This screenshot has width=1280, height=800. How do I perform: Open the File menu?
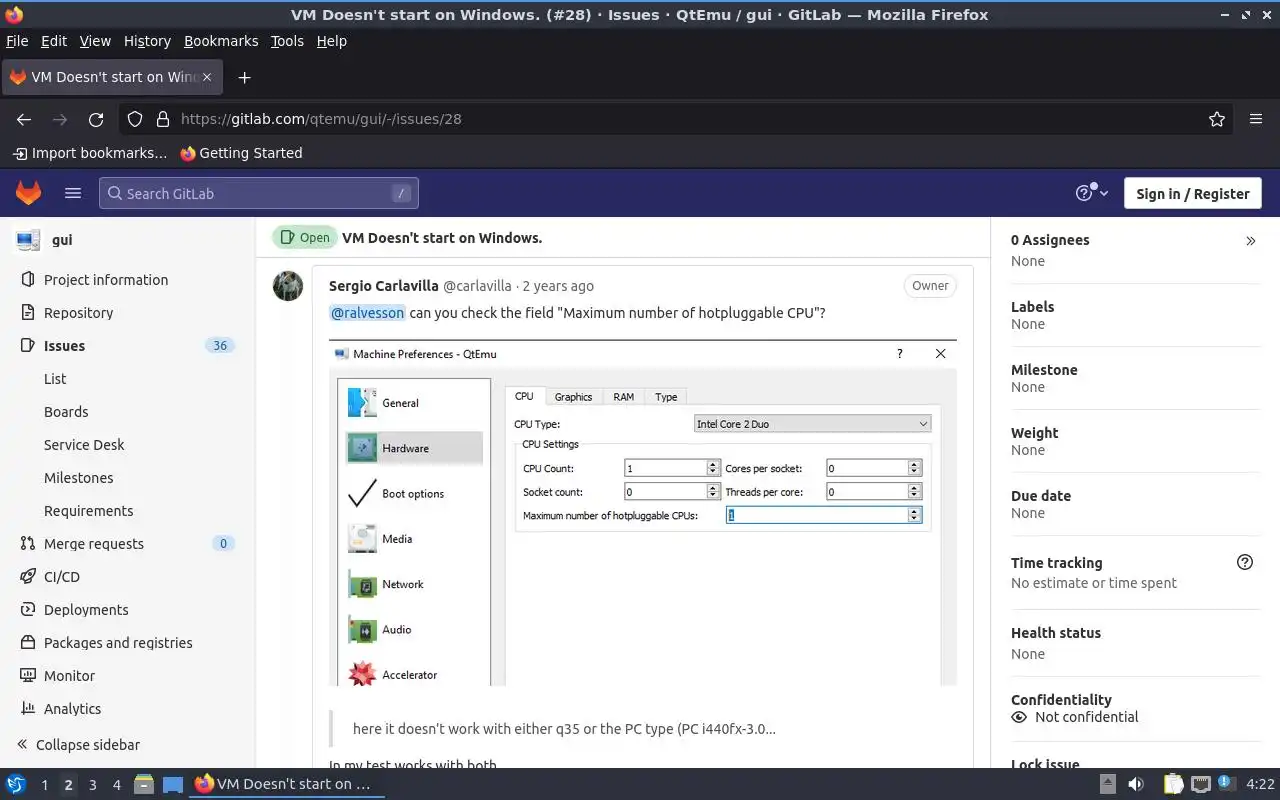[17, 41]
